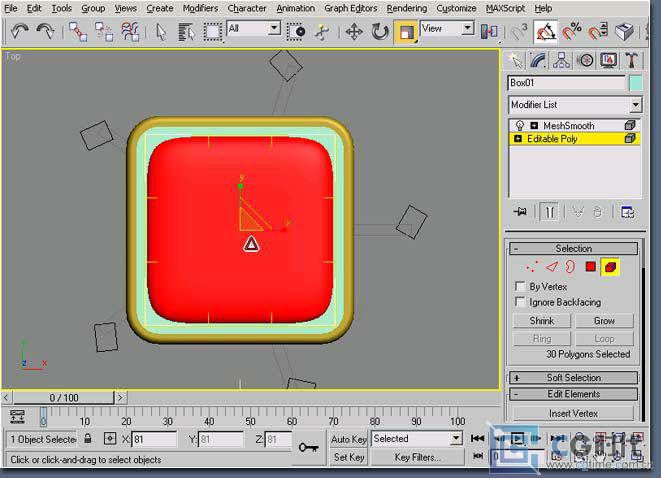Click the Key Filters button
The image size is (661, 478).
tap(417, 457)
